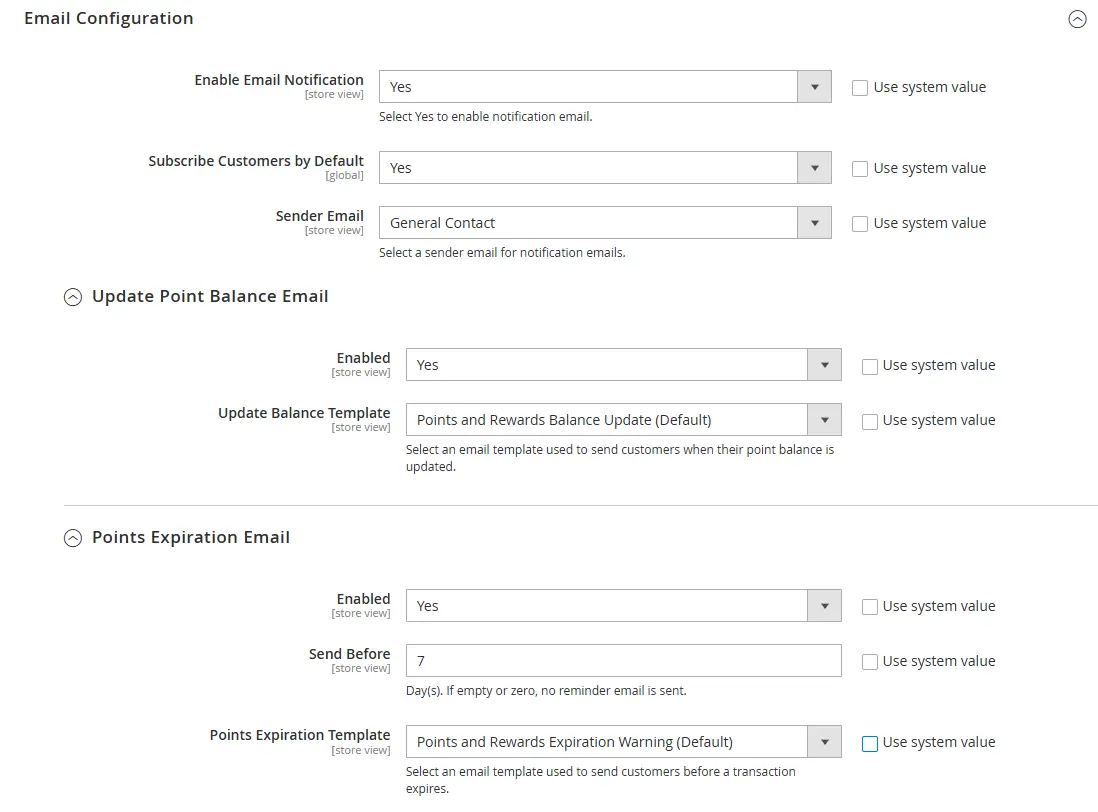Viewport: 1098px width, 812px height.
Task: Click 'Select Yes to enable notification email.' note
Action: (485, 116)
